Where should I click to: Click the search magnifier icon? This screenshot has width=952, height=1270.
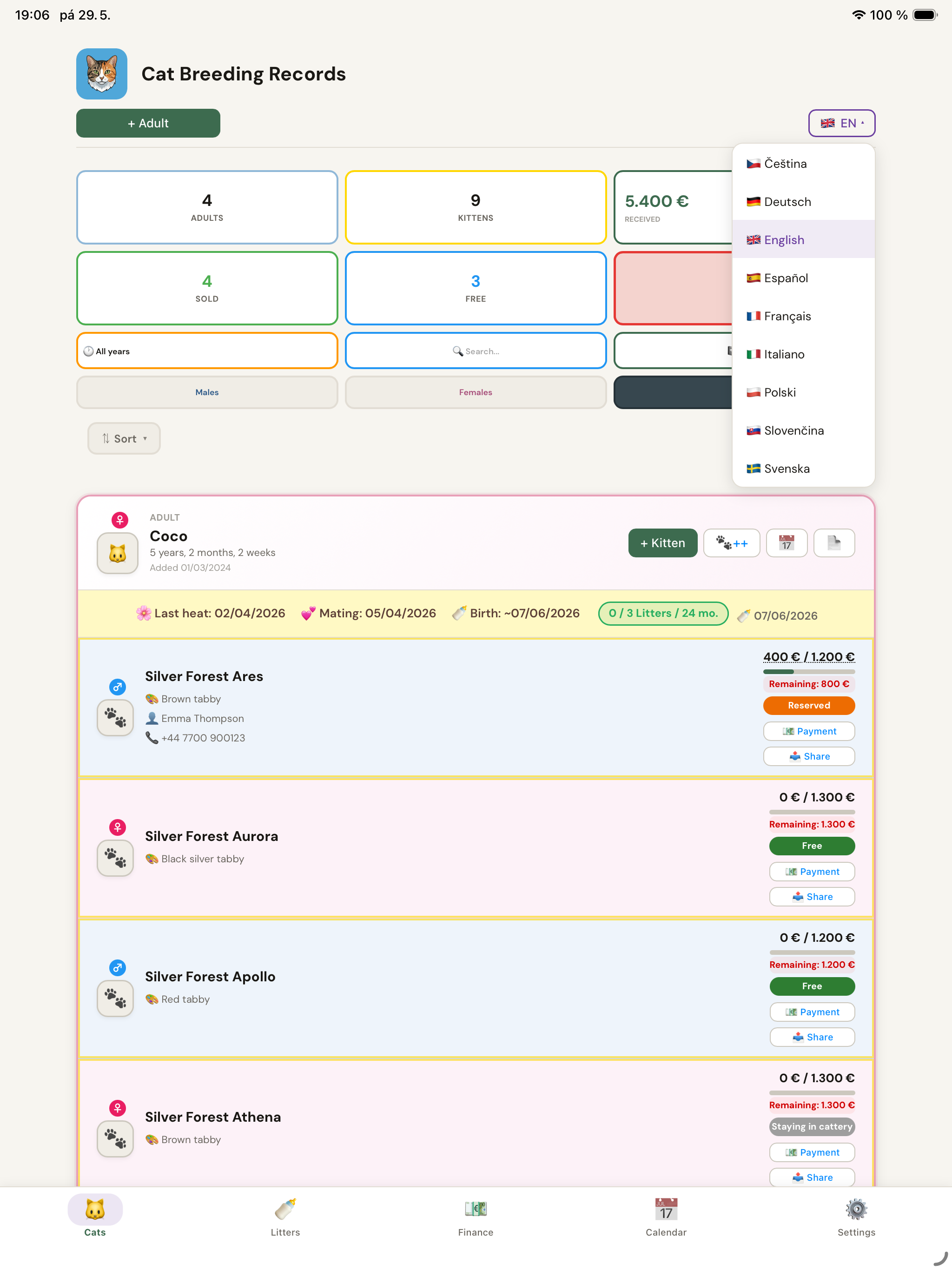[x=457, y=351]
